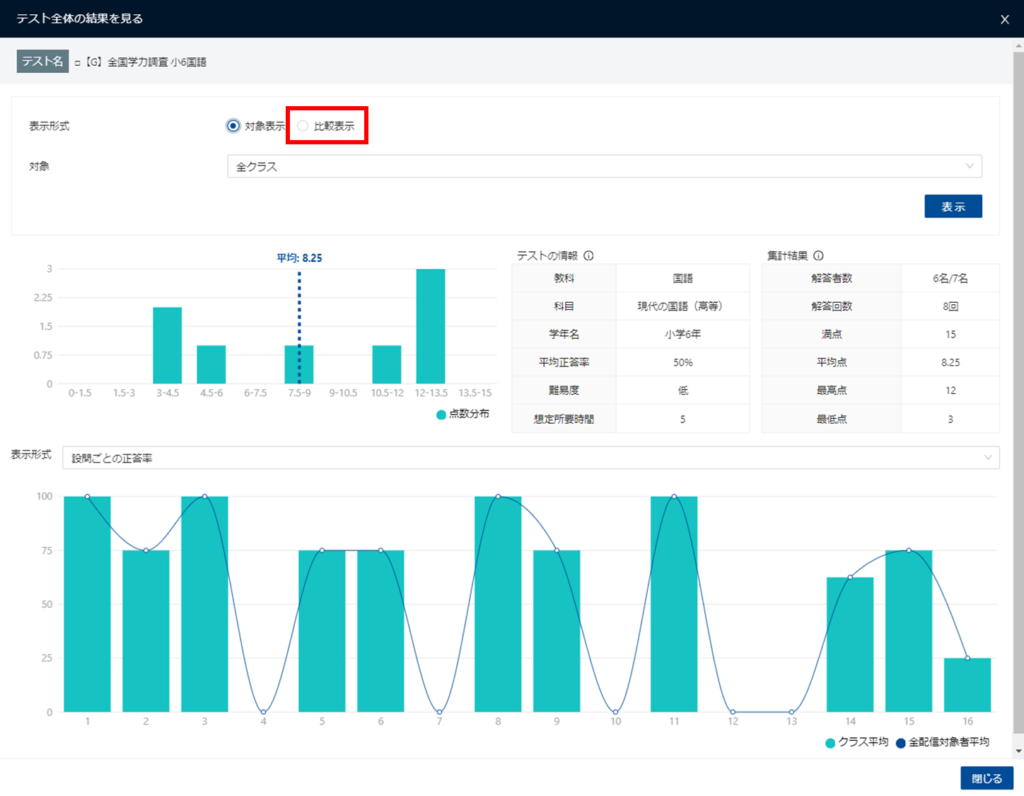Click the 低 value in the 難易度 row
The height and width of the screenshot is (796, 1024).
682,390
